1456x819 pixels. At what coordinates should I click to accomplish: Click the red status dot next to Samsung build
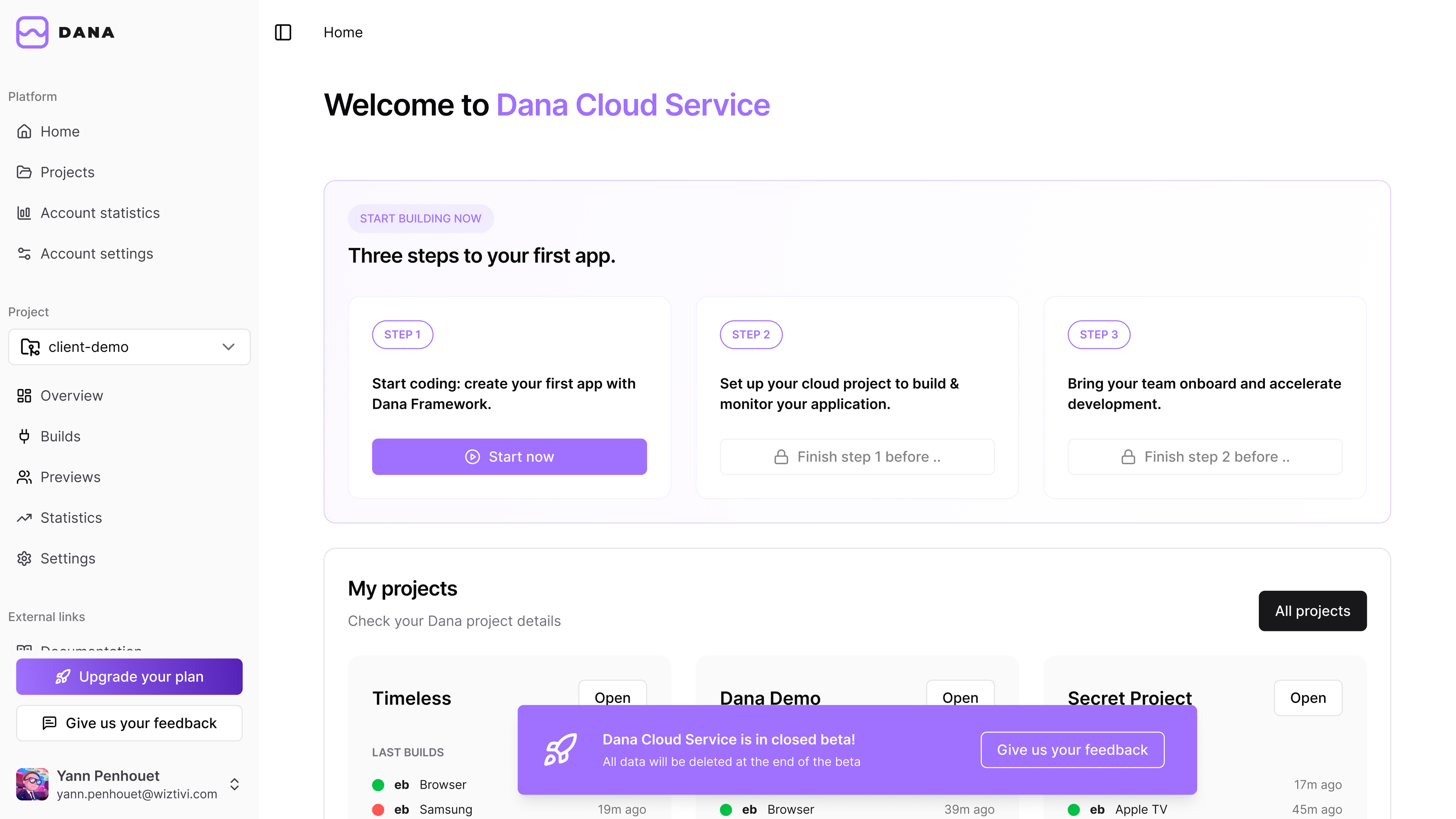click(x=379, y=810)
